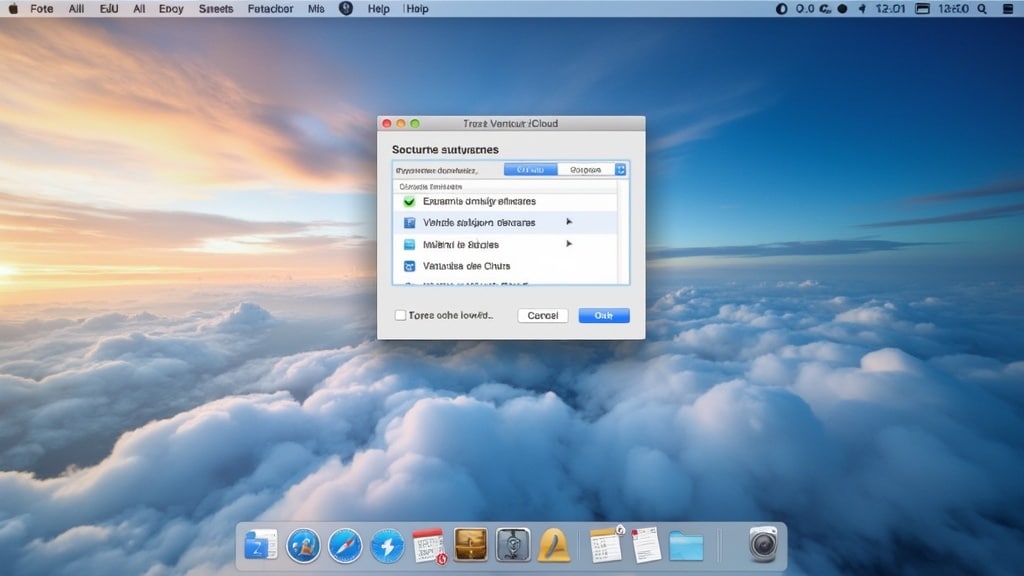Screen dimensions: 1024x576
Task: Select the blue highlighted segment tab in dialog
Action: (x=530, y=169)
